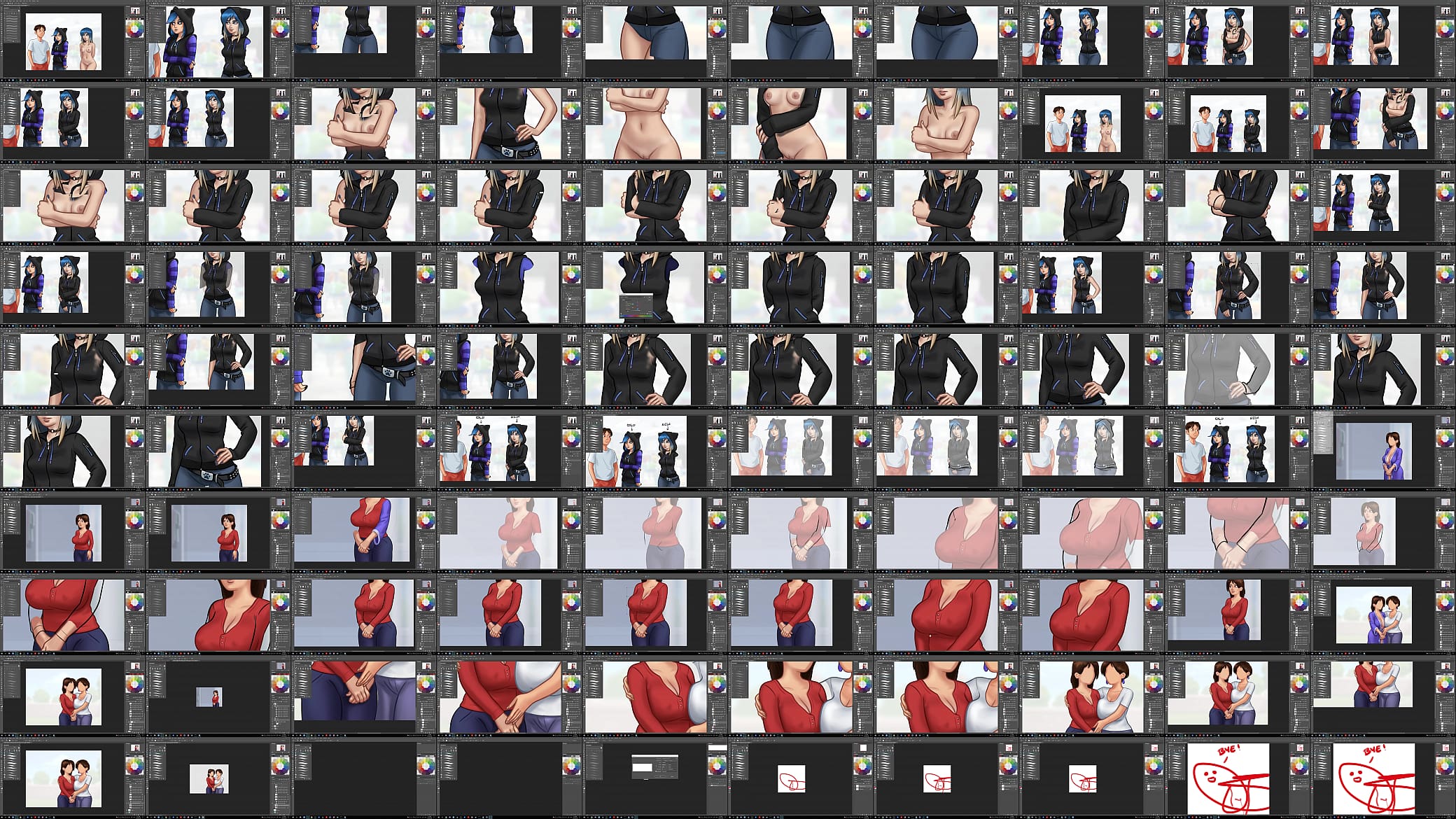Click the first small red scribble canvas on a dark background
The width and height of the screenshot is (1456, 819).
click(791, 778)
